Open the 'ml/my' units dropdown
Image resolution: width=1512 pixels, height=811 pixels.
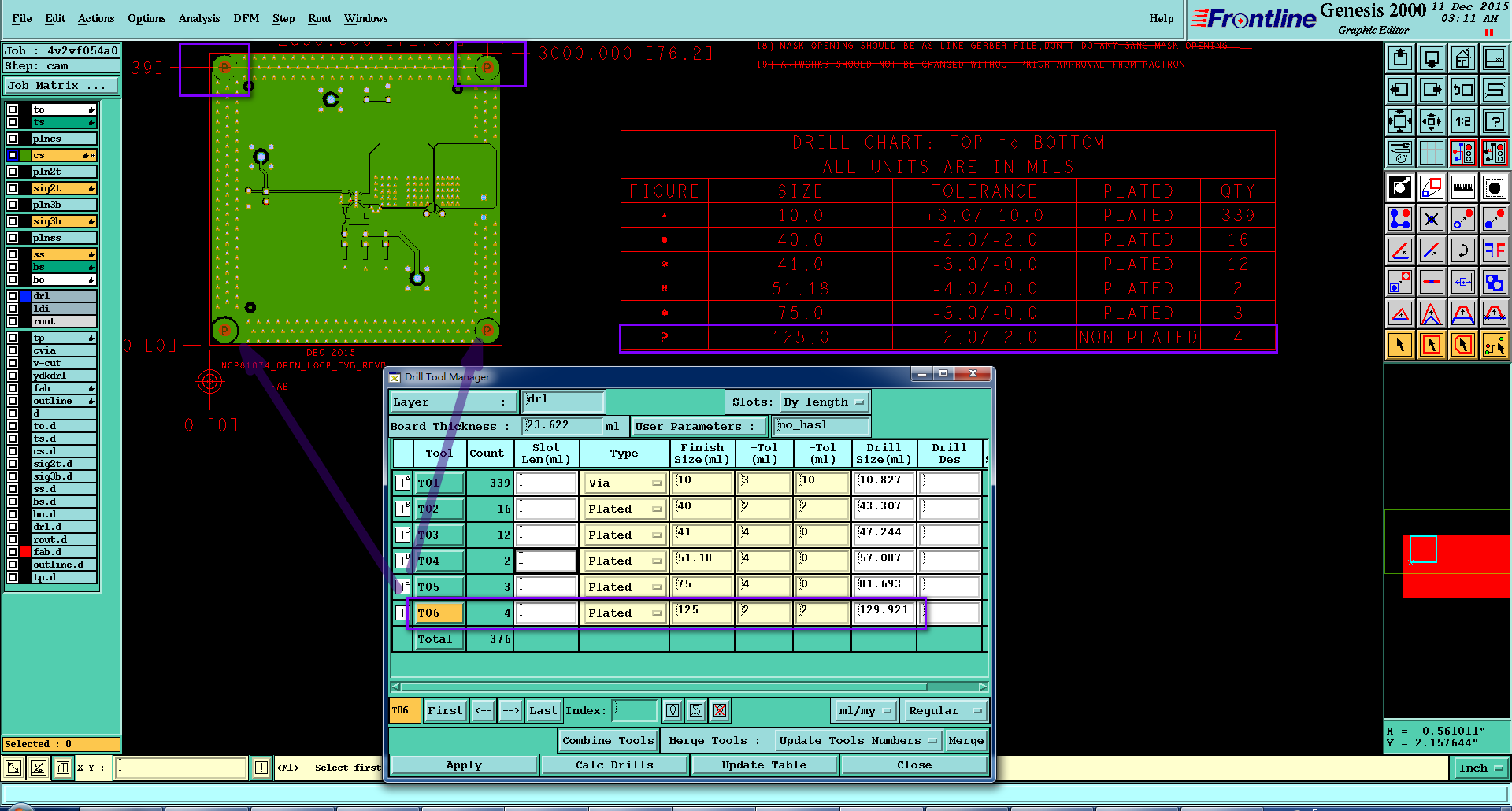pos(865,711)
